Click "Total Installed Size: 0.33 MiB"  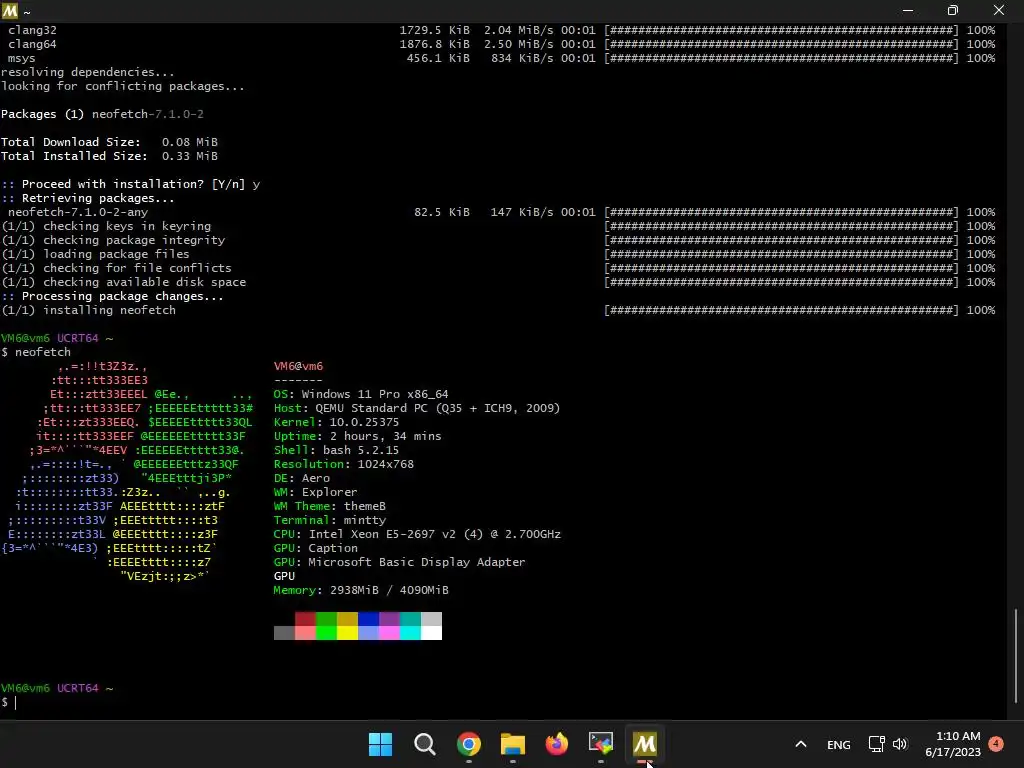coord(110,156)
